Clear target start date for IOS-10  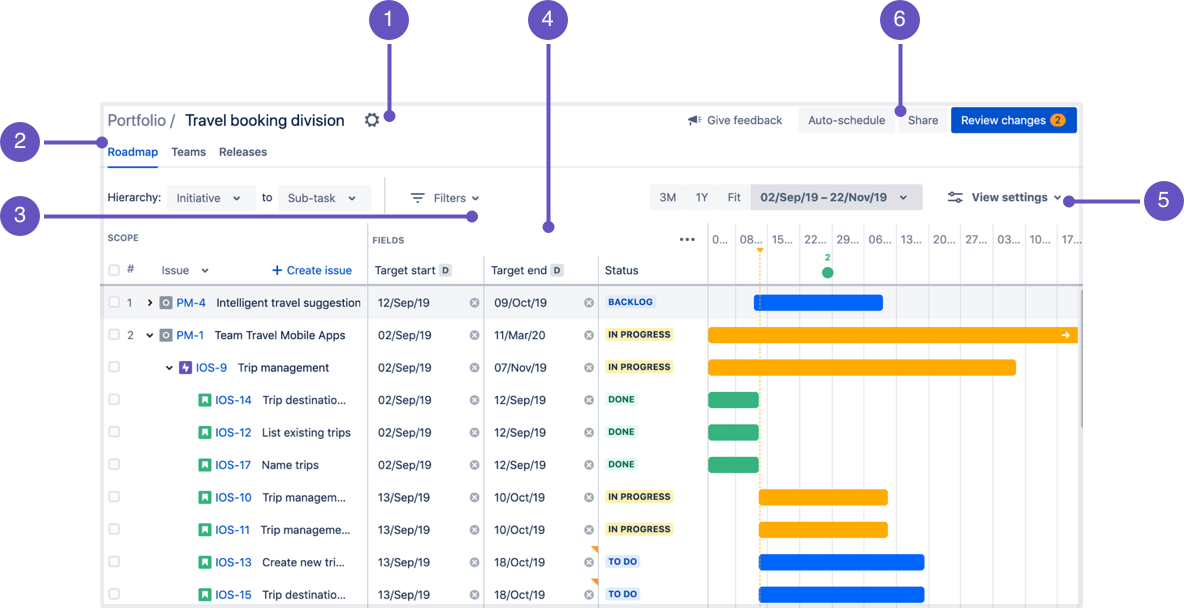(x=474, y=498)
